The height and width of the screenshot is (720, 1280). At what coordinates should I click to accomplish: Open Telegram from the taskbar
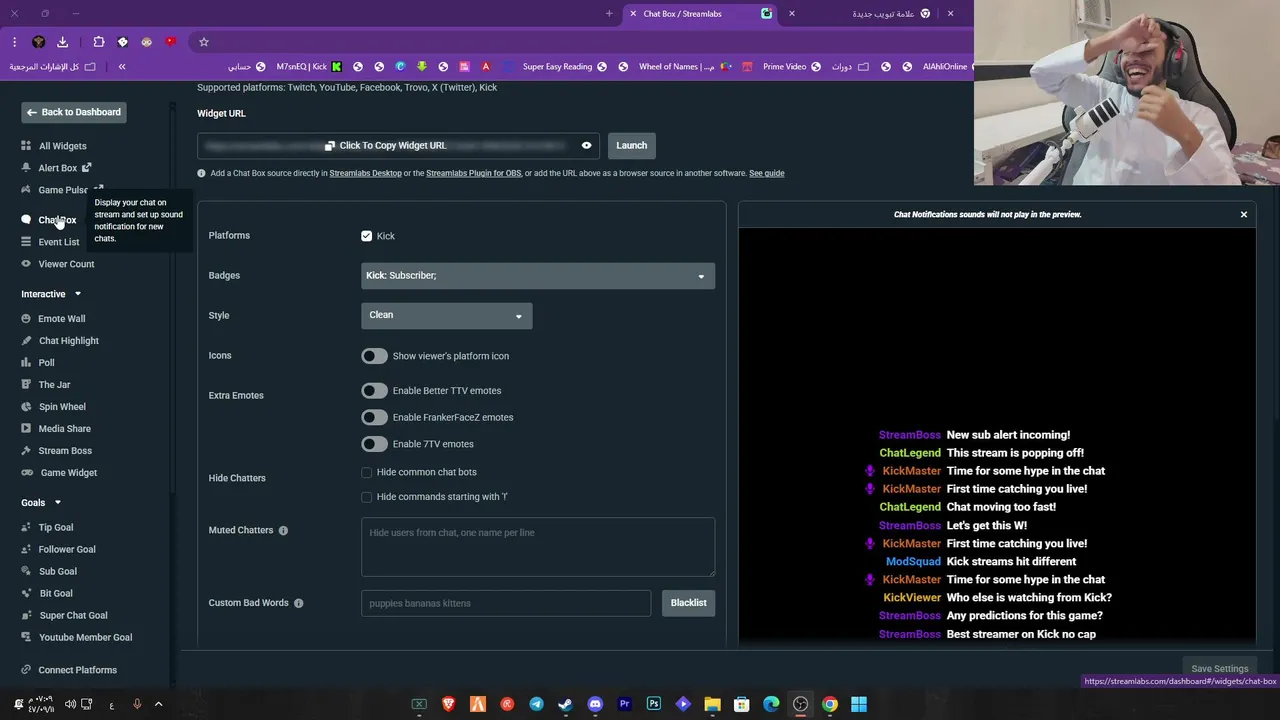(x=537, y=704)
